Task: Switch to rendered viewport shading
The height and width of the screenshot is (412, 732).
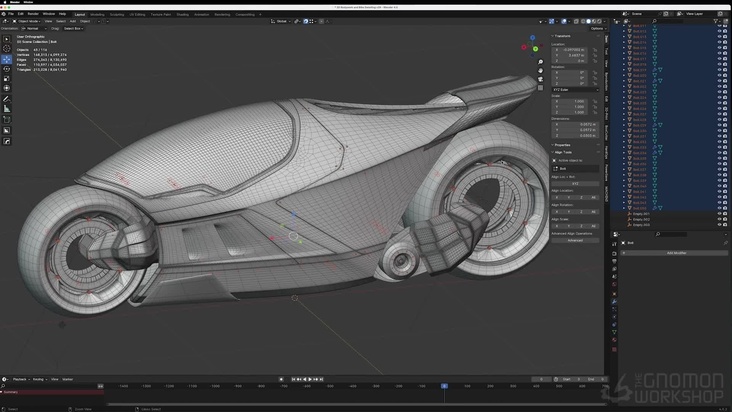Action: 599,21
